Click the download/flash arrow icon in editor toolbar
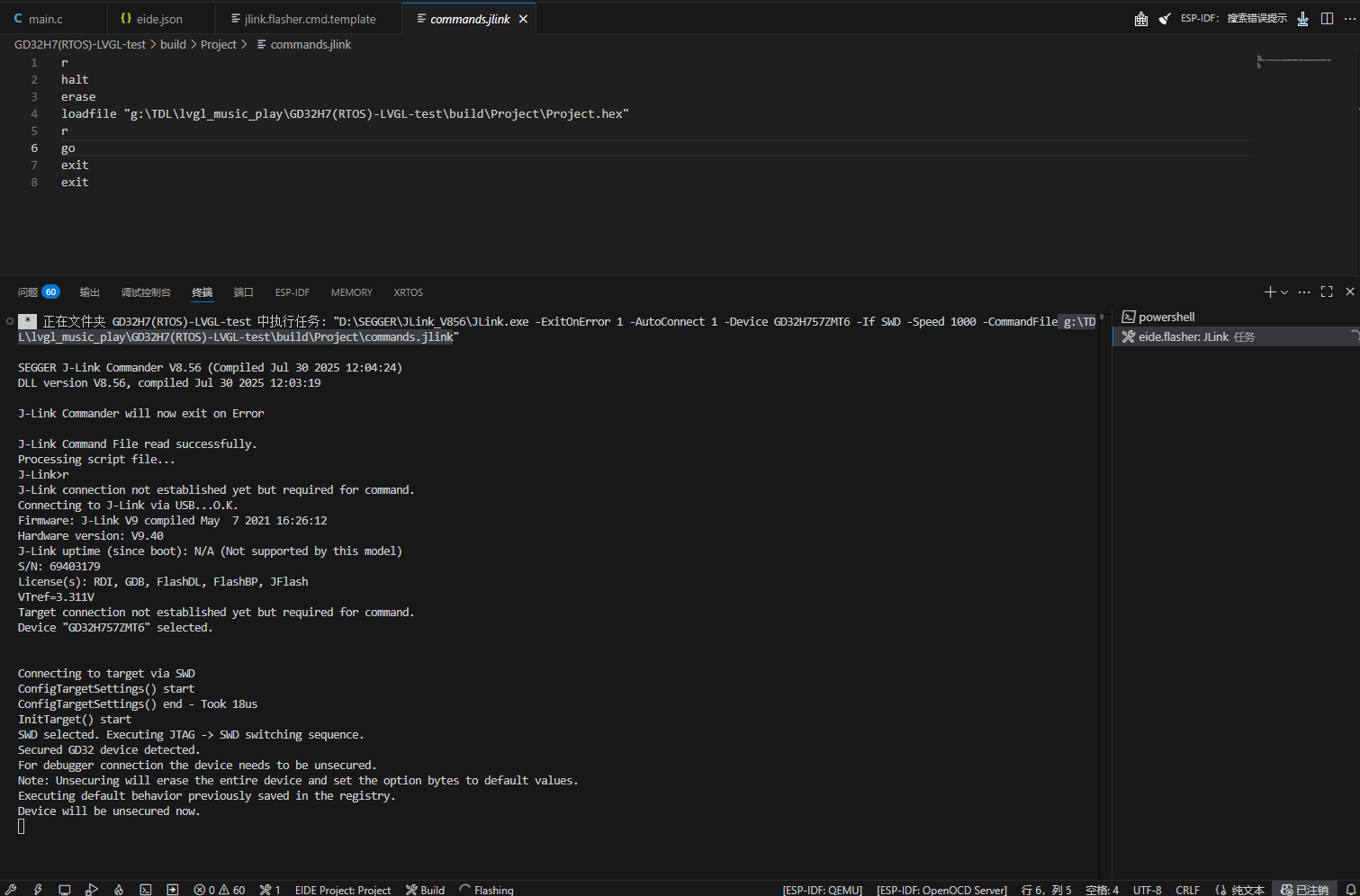 point(1302,19)
